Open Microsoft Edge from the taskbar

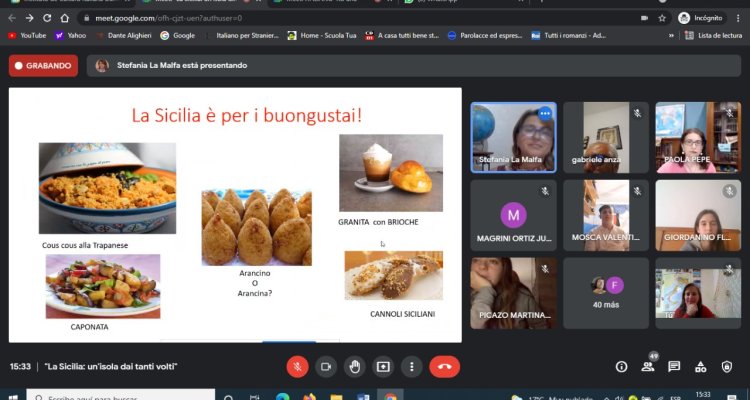click(283, 397)
